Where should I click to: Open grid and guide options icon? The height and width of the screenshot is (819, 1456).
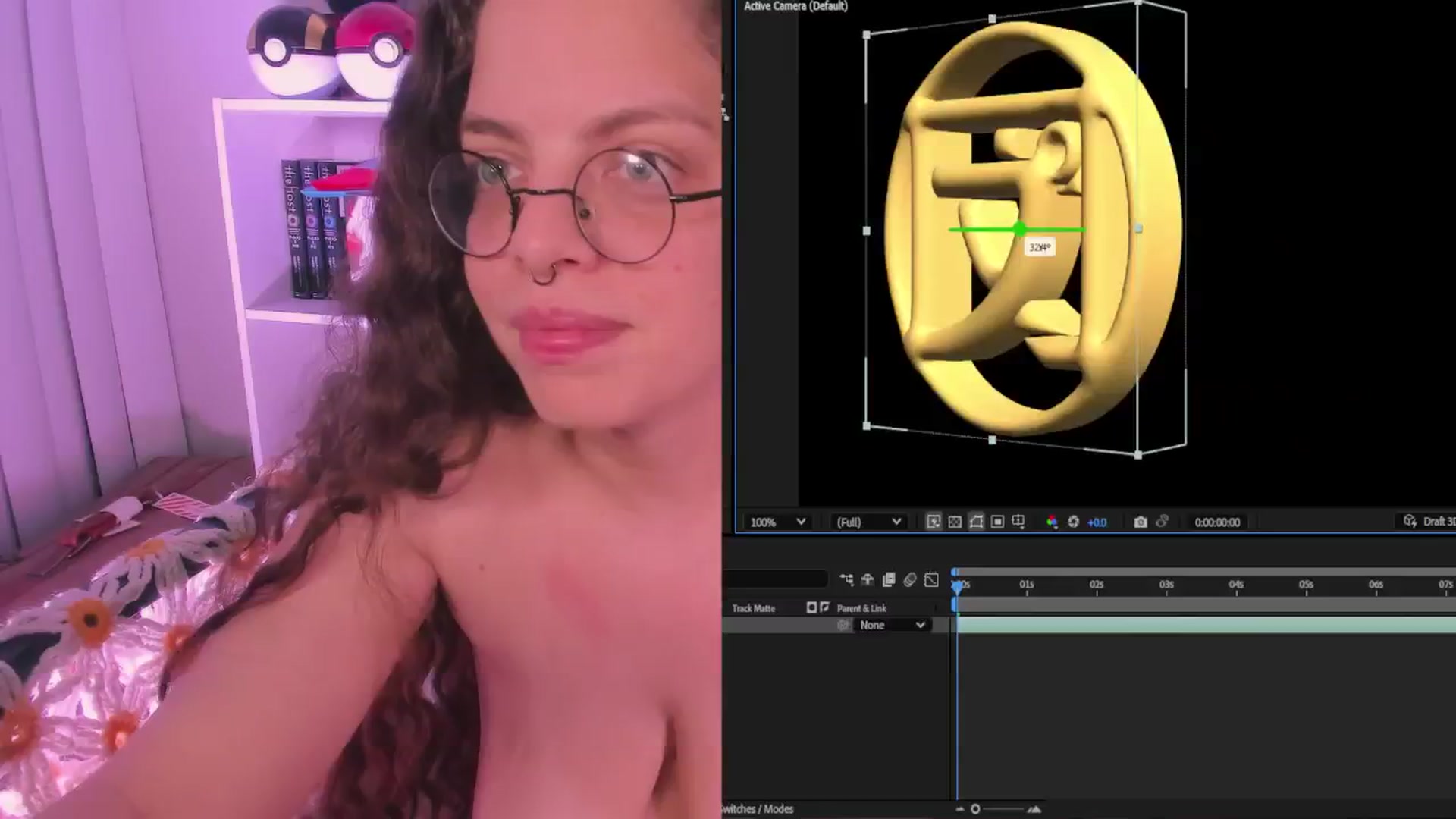(1018, 522)
